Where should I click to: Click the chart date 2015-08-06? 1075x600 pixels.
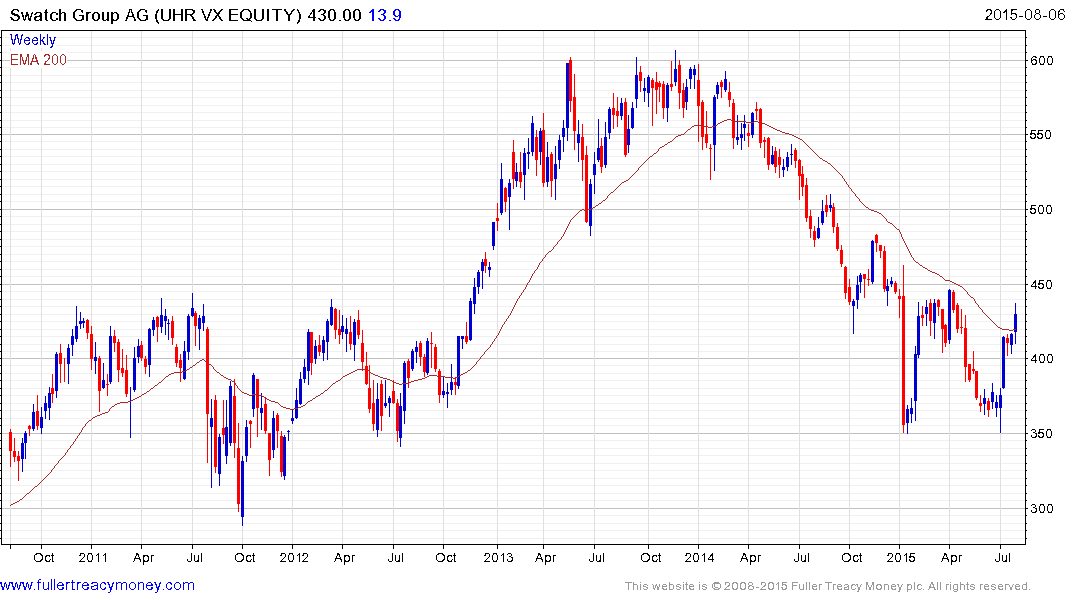pyautogui.click(x=1024, y=14)
